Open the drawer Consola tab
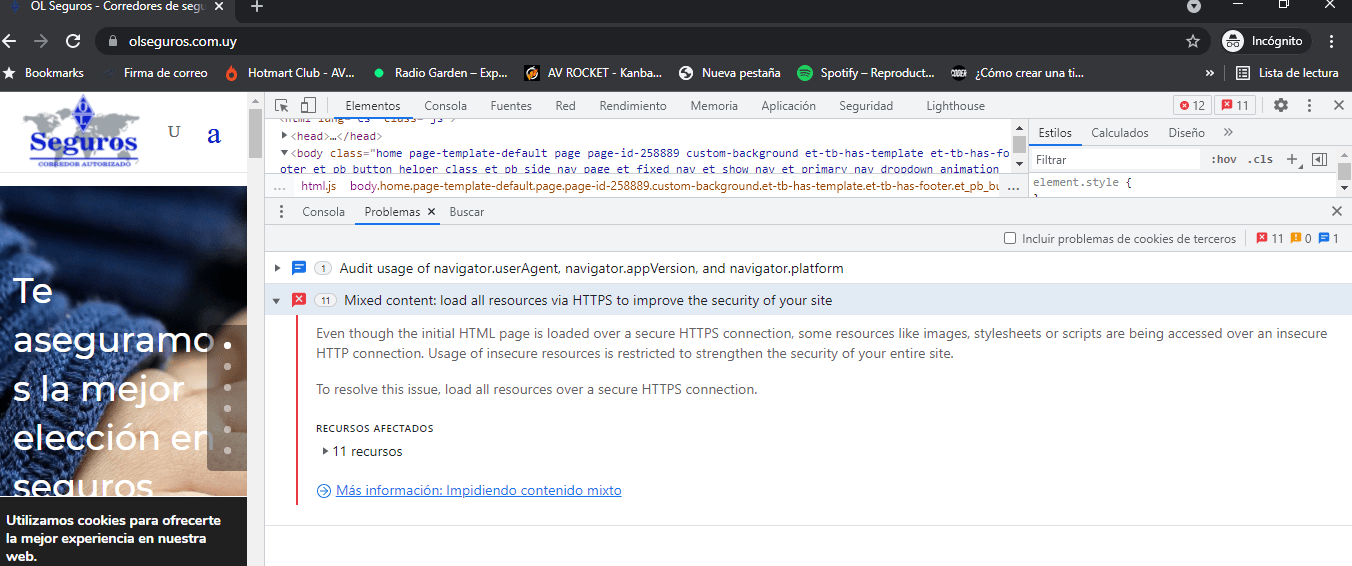1352x566 pixels. tap(323, 212)
